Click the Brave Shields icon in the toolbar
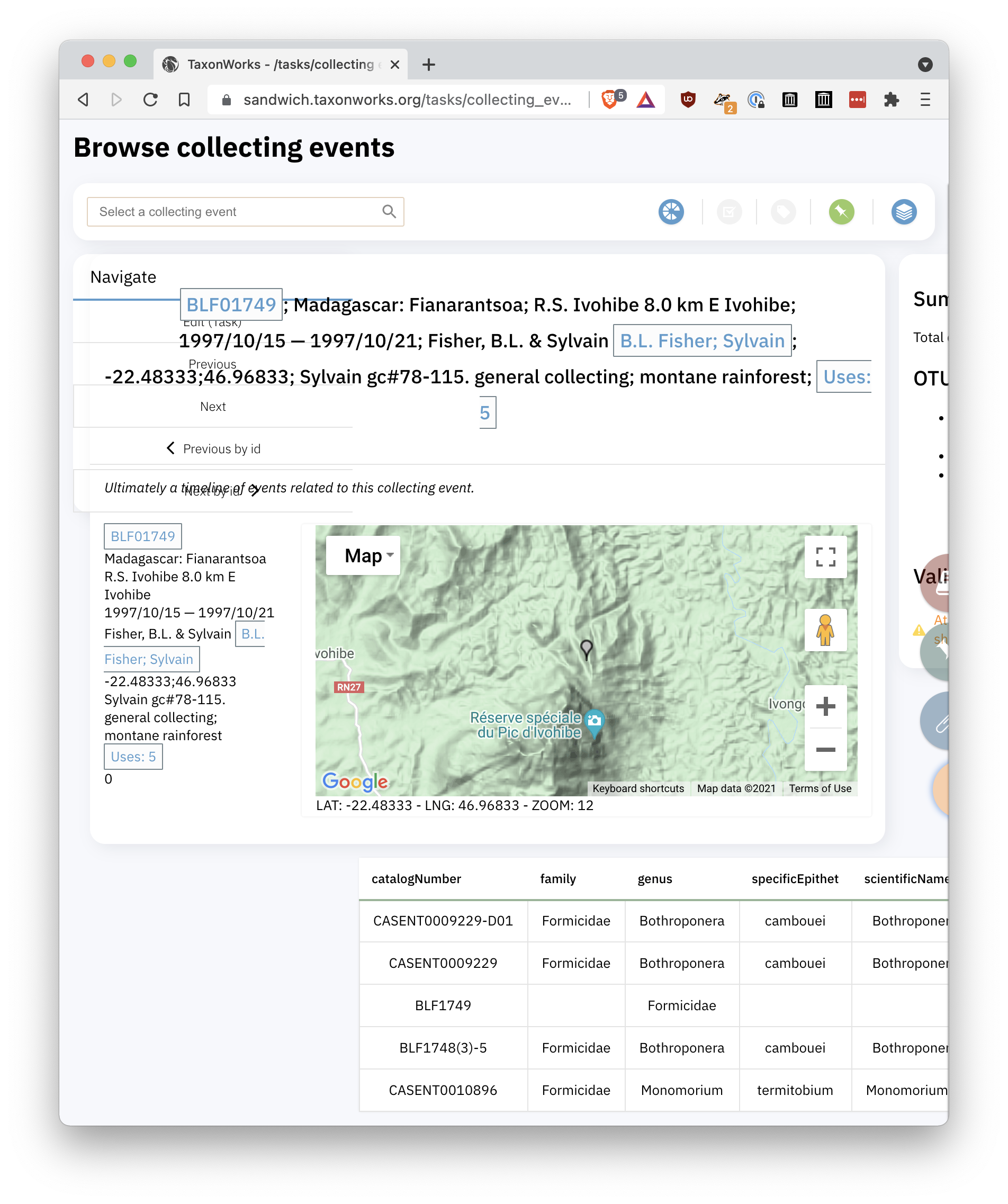Viewport: 1008px width, 1204px height. tap(609, 99)
